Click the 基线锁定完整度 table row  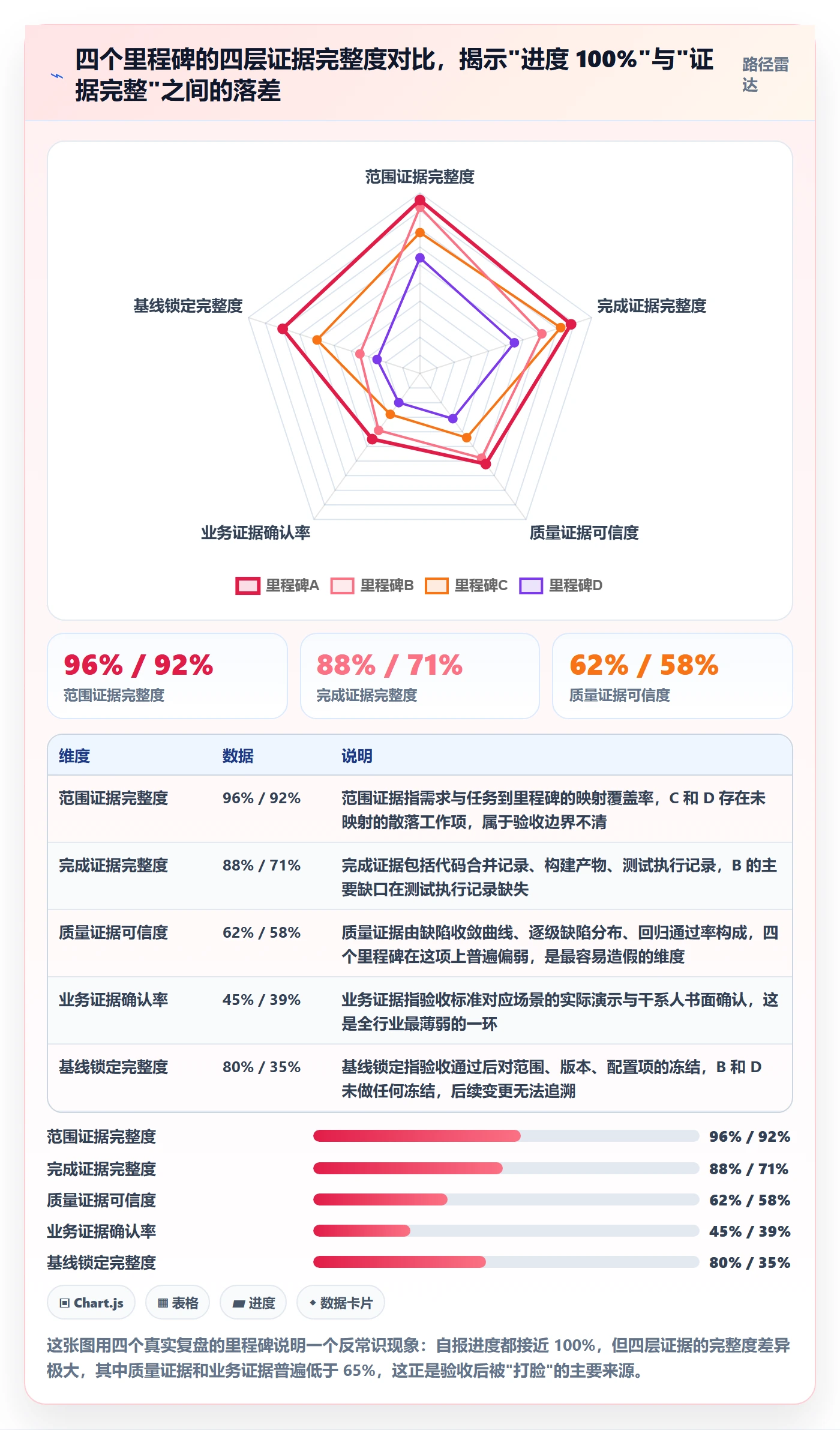420,1078
